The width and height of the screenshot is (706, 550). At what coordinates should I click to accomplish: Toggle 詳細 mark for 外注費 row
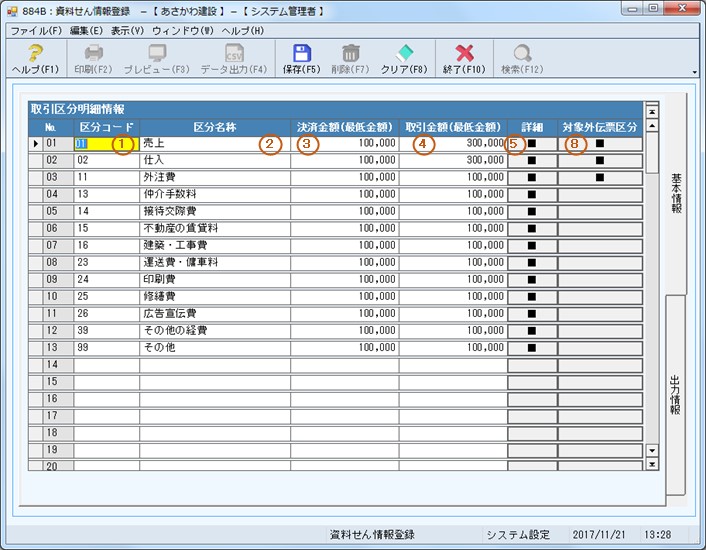pos(532,177)
